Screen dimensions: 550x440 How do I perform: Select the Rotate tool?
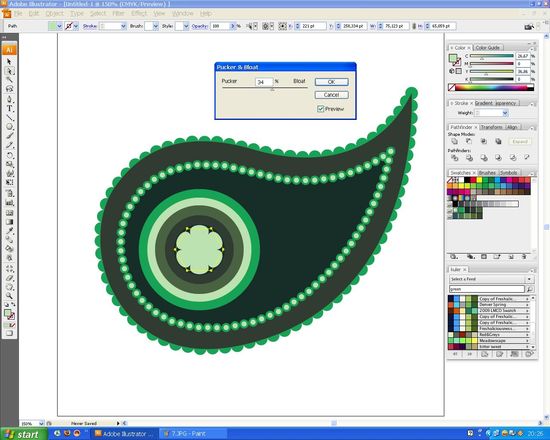click(9, 155)
